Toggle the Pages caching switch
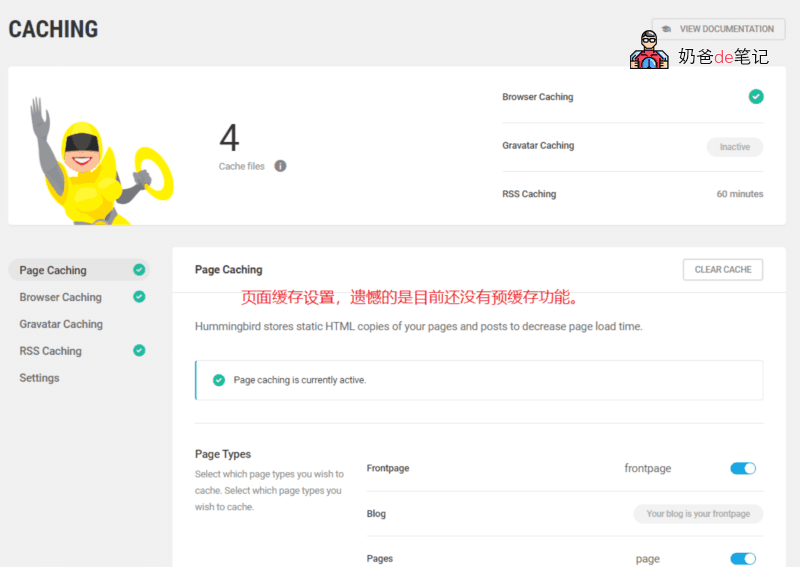The height and width of the screenshot is (567, 800). pyautogui.click(x=743, y=559)
